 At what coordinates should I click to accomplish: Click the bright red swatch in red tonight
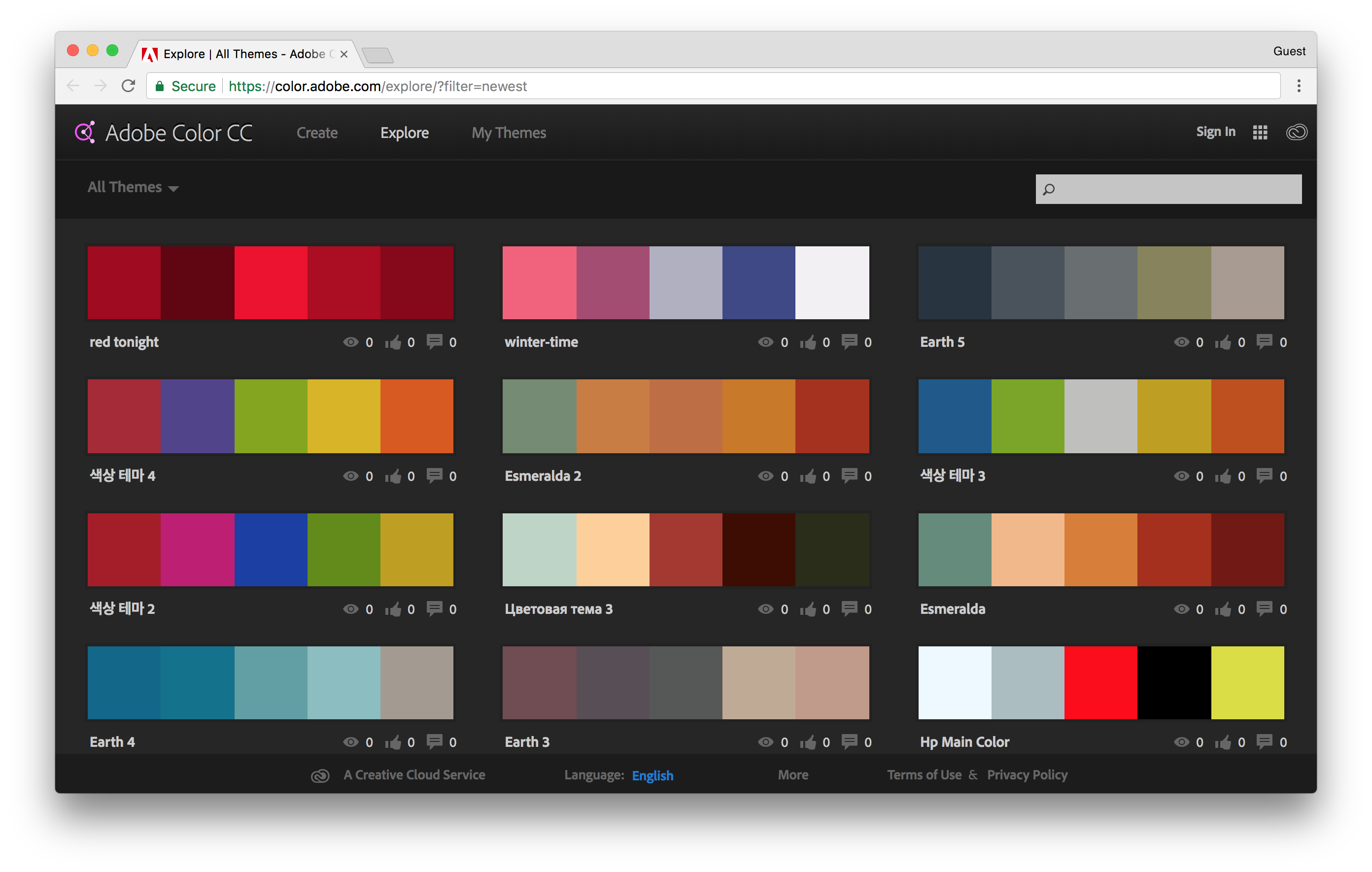click(x=271, y=282)
